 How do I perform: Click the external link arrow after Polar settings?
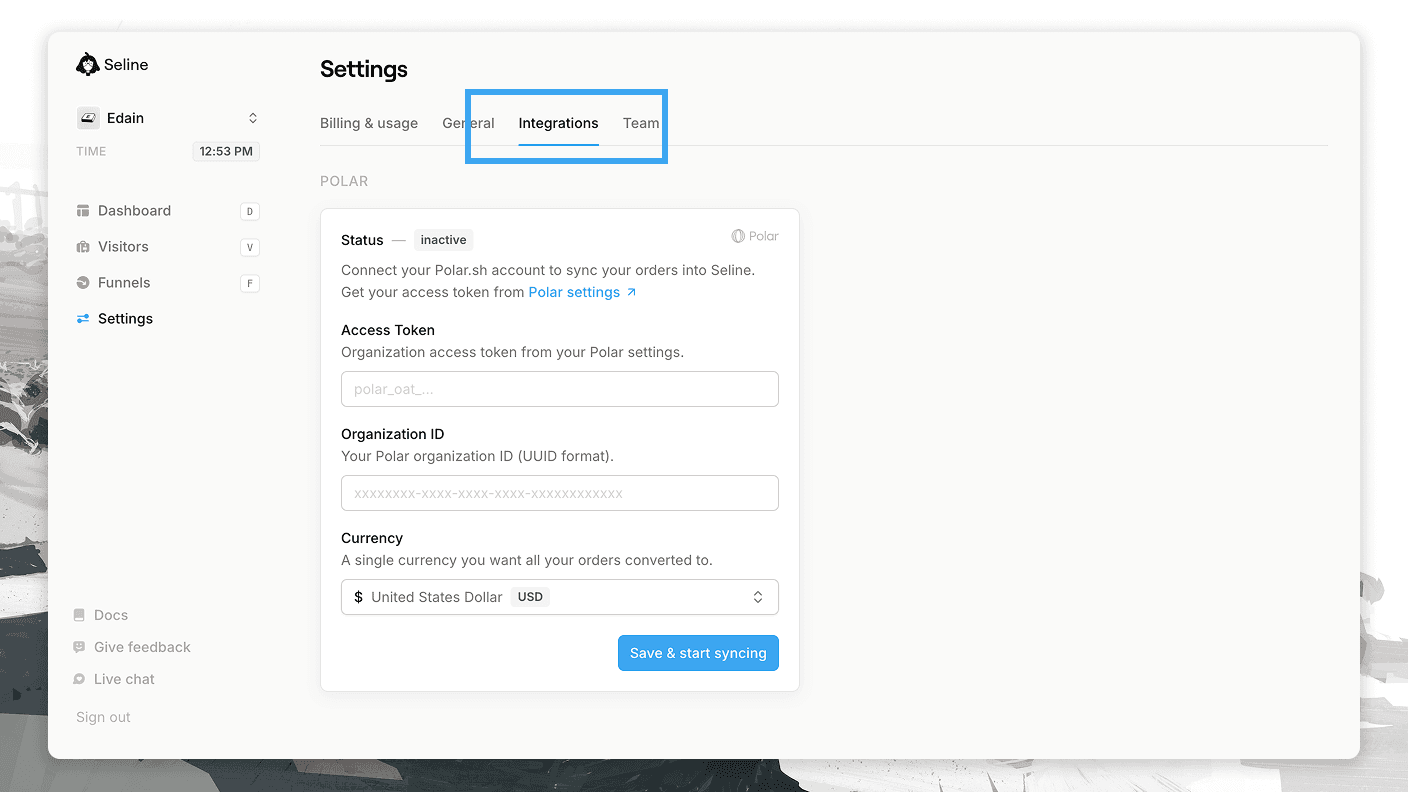tap(631, 292)
